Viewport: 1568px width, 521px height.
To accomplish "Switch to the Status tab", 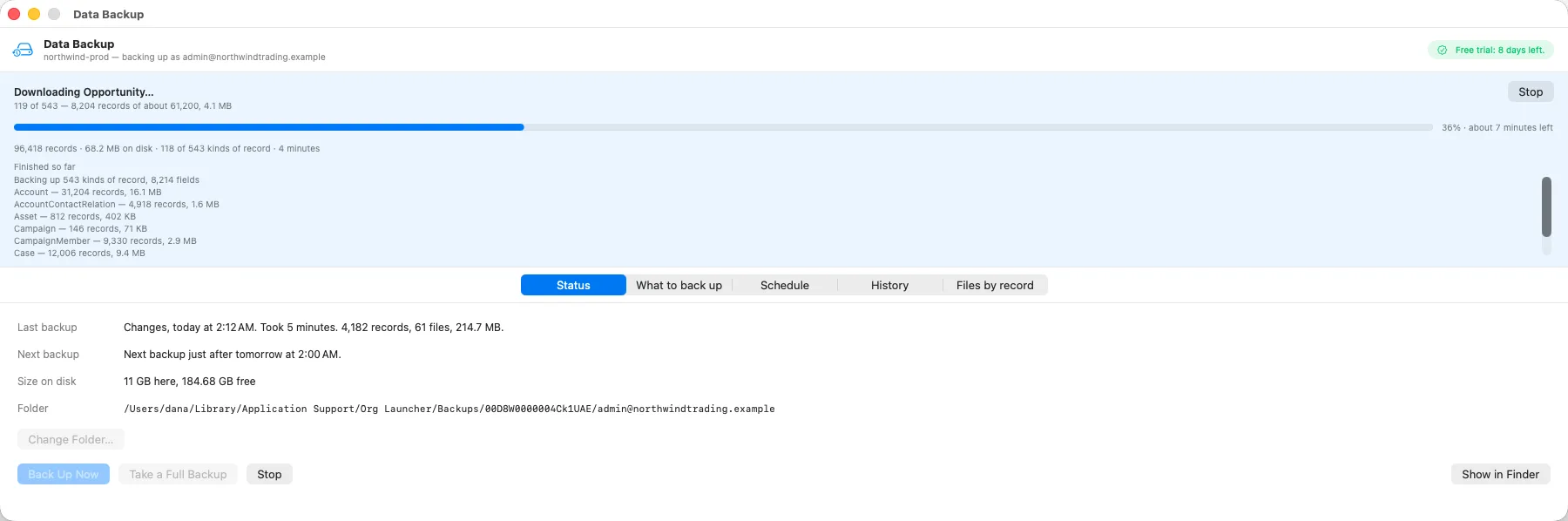I will tap(573, 285).
